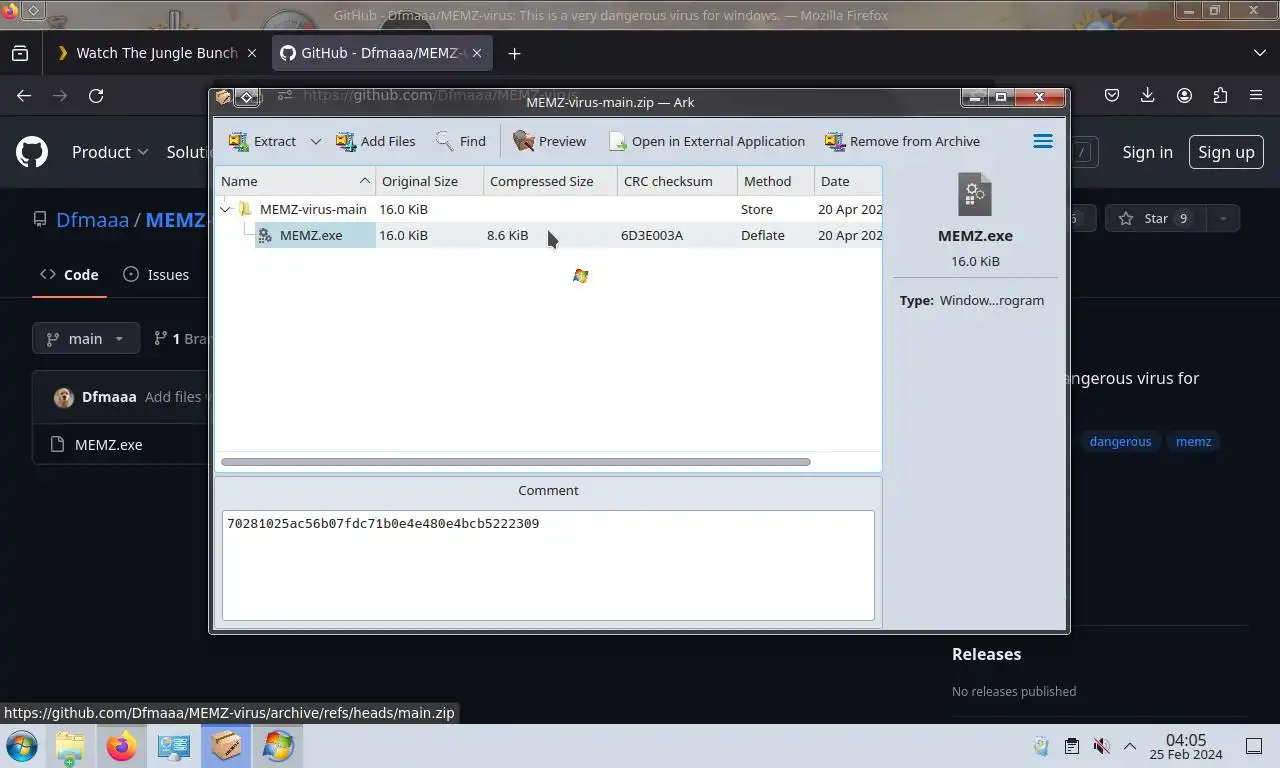
Task: Sort by CRC checksum column
Action: click(x=677, y=181)
